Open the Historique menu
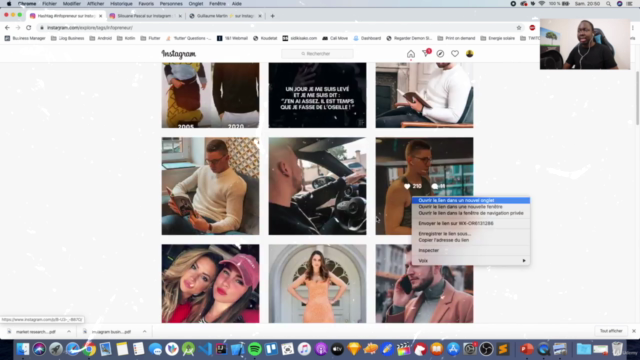Image resolution: width=640 pixels, height=360 pixels. click(121, 4)
